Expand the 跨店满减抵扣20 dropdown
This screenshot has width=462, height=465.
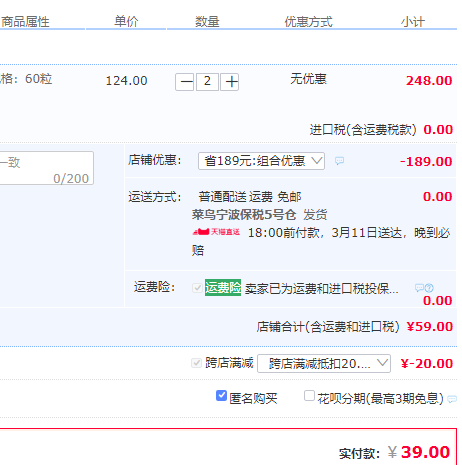[324, 363]
